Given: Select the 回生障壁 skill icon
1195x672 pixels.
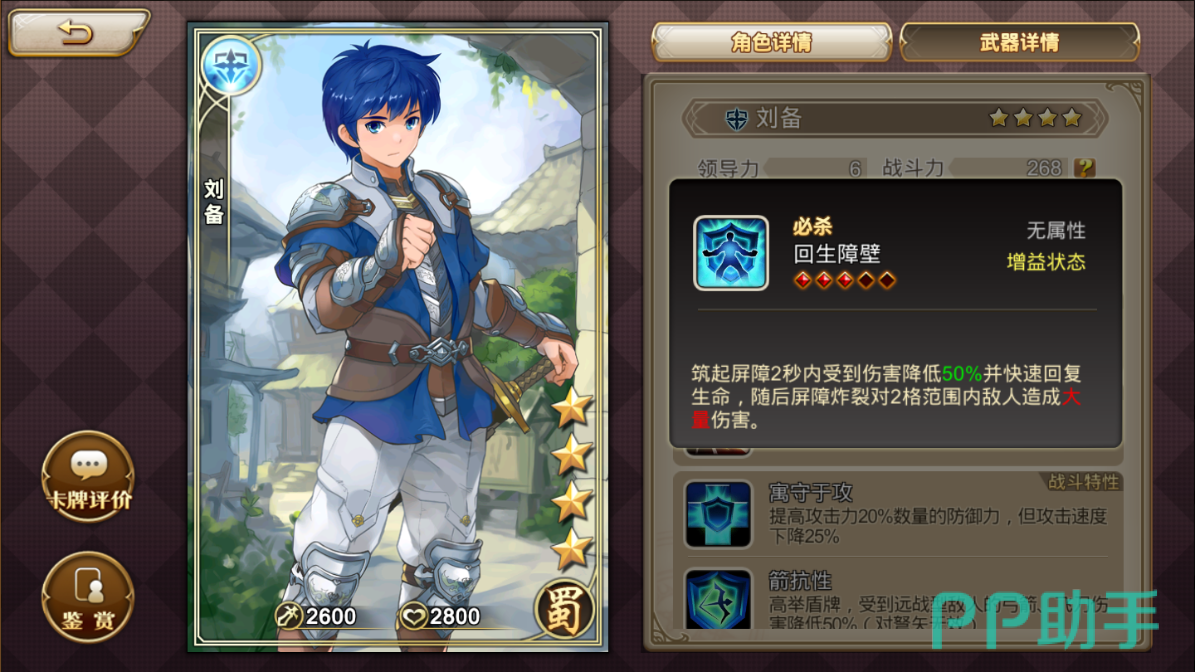Looking at the screenshot, I should click(730, 253).
